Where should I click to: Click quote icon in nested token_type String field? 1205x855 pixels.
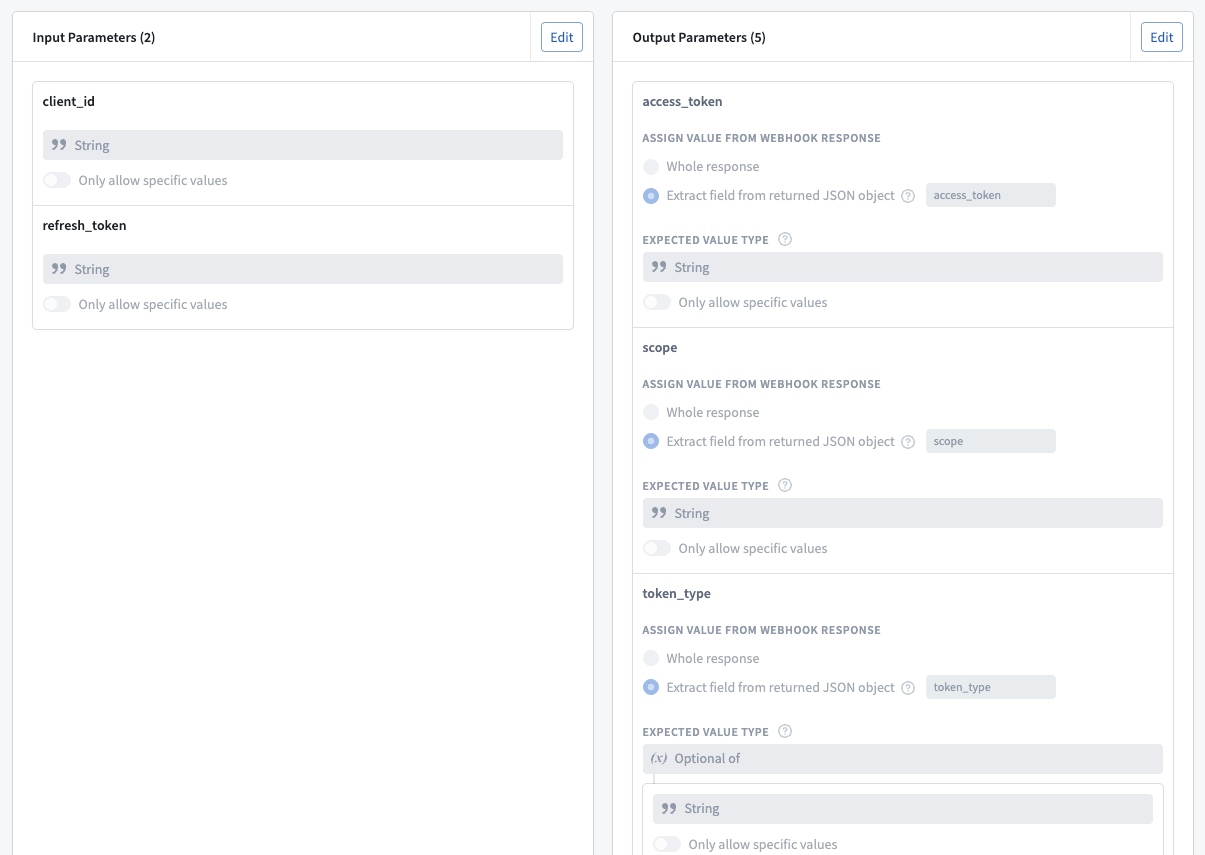pyautogui.click(x=669, y=809)
